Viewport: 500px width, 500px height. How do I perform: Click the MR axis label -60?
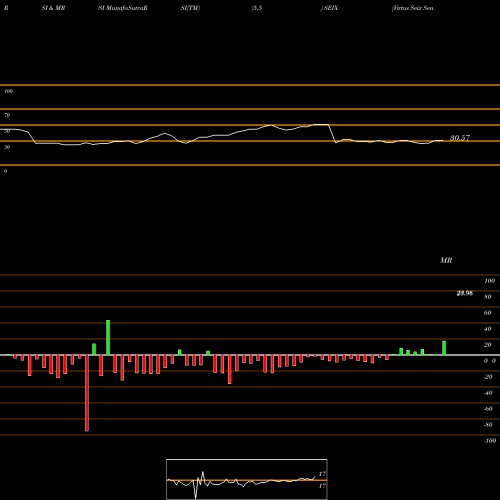[488, 409]
